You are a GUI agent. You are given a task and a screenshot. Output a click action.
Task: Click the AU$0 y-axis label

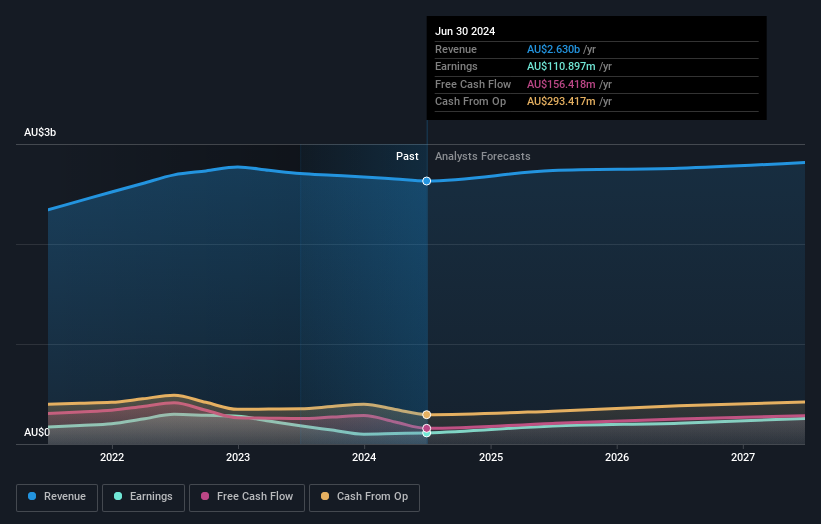coord(37,432)
